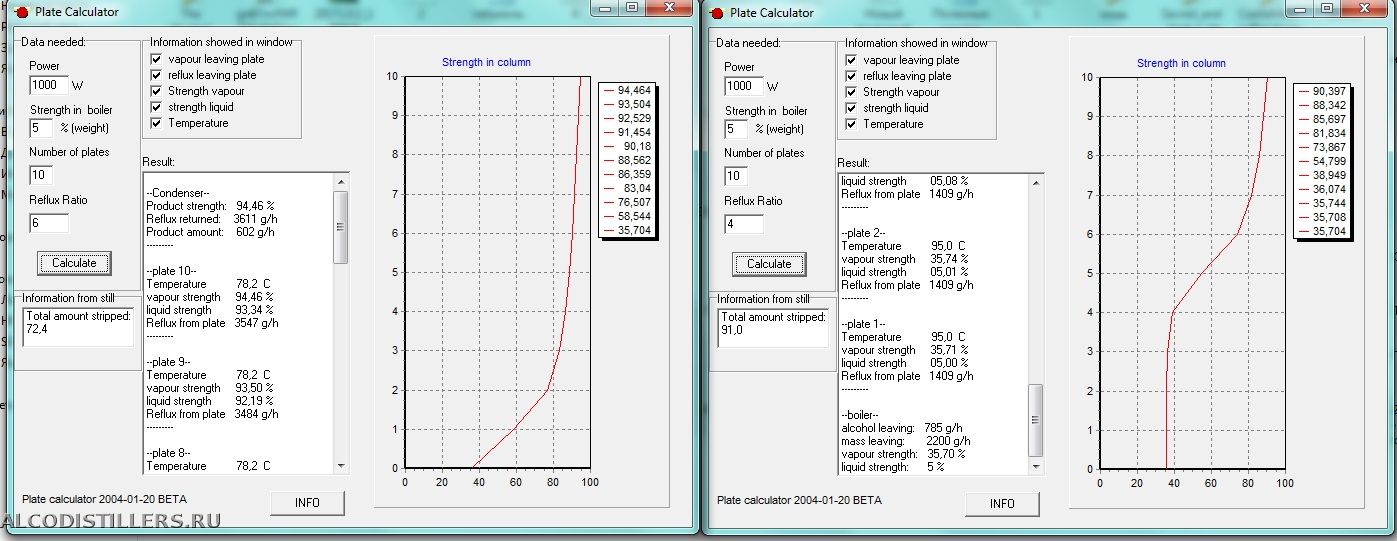Maximize the left Plate Calculator window
This screenshot has height=541, width=1397.
tap(632, 6)
